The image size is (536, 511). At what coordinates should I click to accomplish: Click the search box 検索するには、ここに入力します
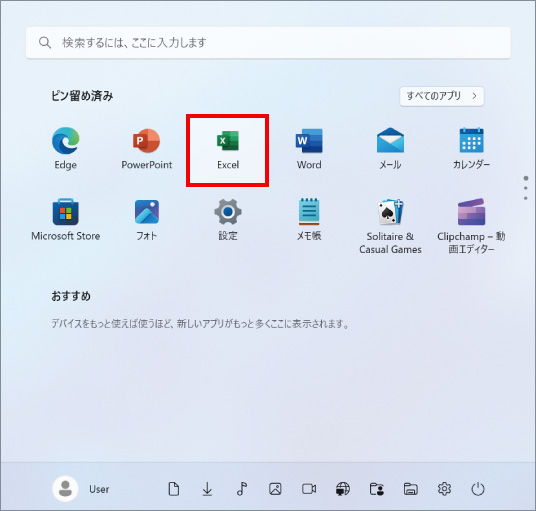(x=268, y=43)
